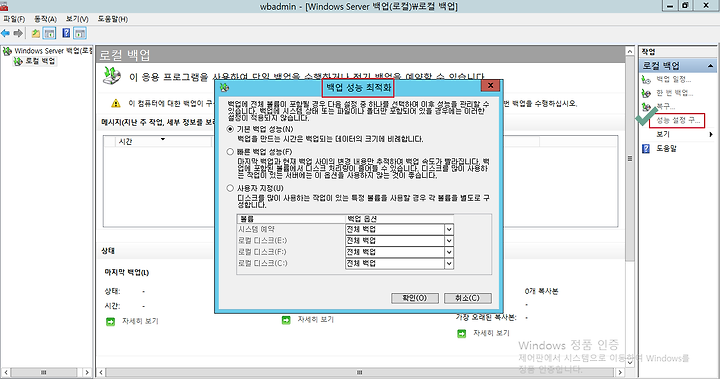720x379 pixels.
Task: Click 자세히 보기 under 가장 오래된 복사본
Action: pos(491,333)
